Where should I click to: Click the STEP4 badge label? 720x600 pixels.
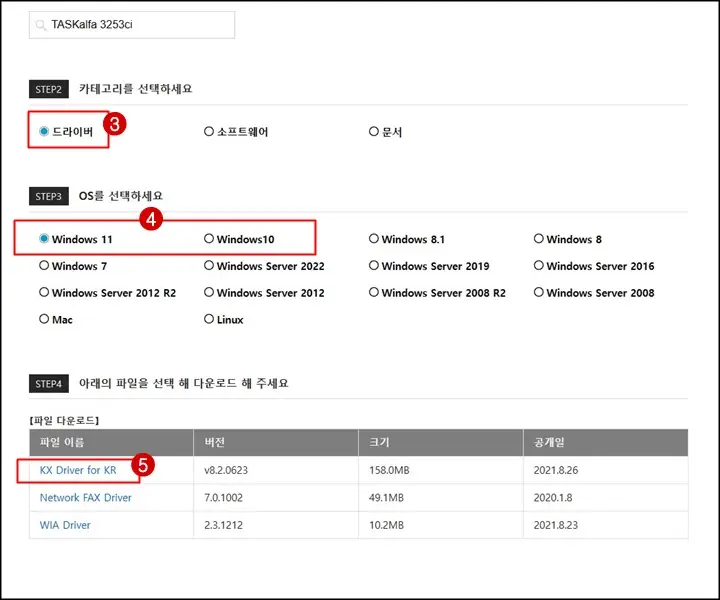(49, 383)
